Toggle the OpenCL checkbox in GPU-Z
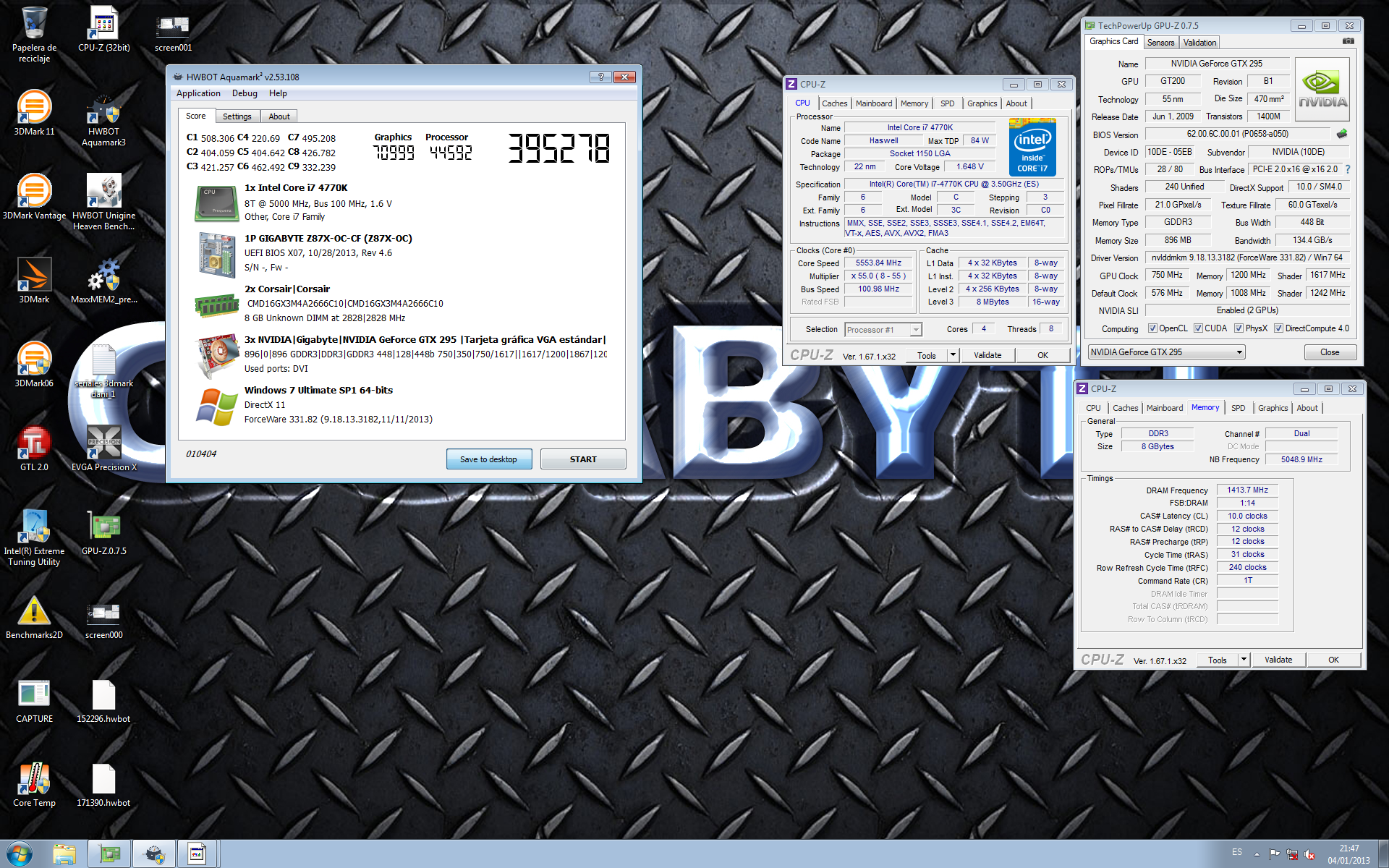 [x=1152, y=328]
